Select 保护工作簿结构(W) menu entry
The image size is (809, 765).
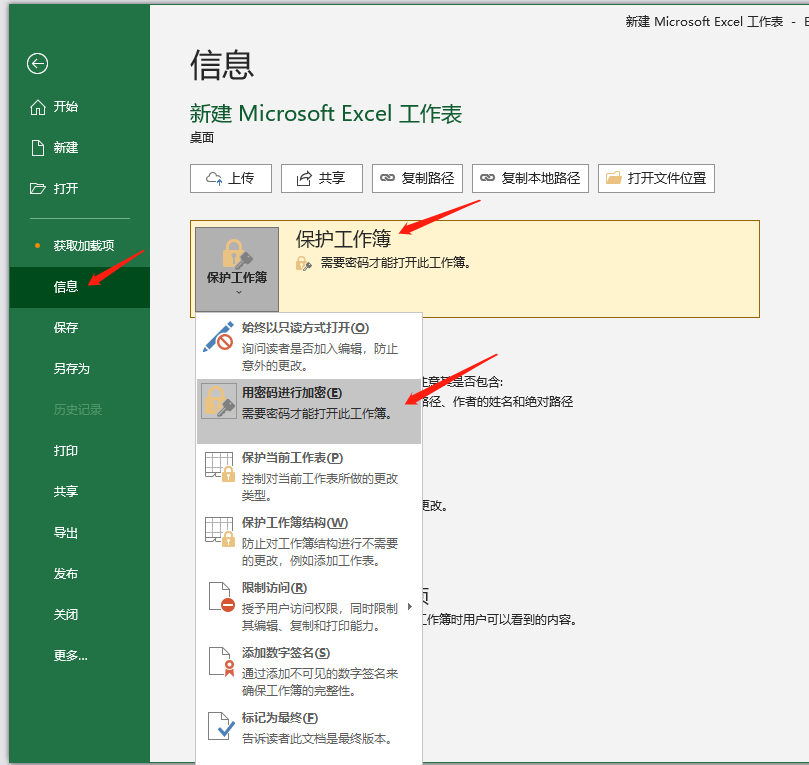point(309,541)
